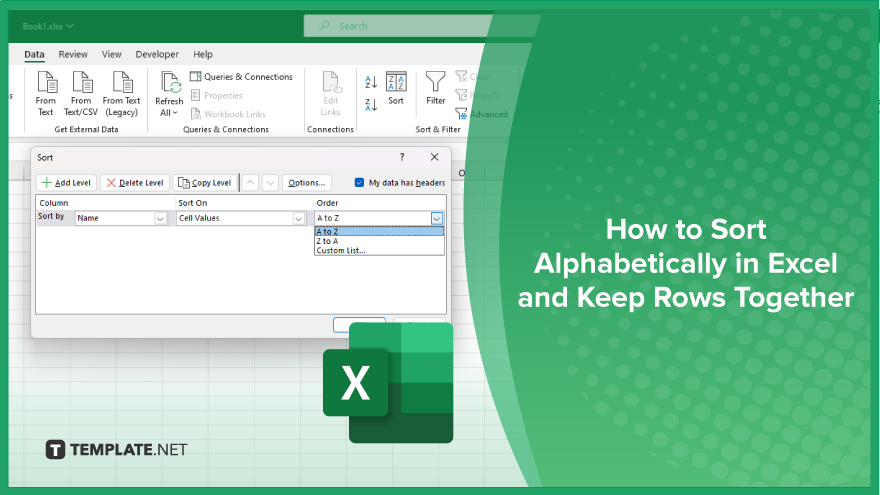The height and width of the screenshot is (495, 880).
Task: Move sort level up arrow
Action: (x=250, y=183)
